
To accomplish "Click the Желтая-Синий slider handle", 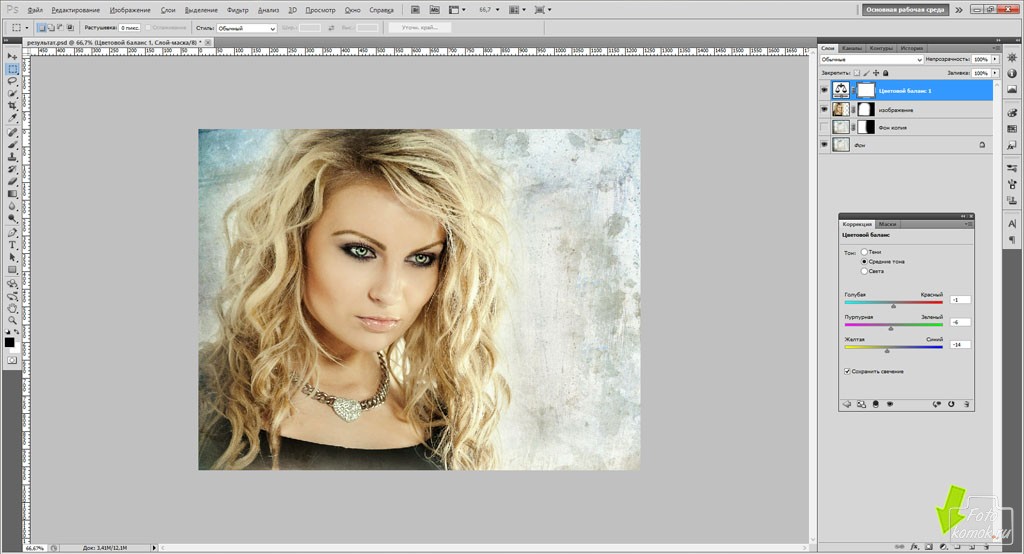I will [x=887, y=350].
